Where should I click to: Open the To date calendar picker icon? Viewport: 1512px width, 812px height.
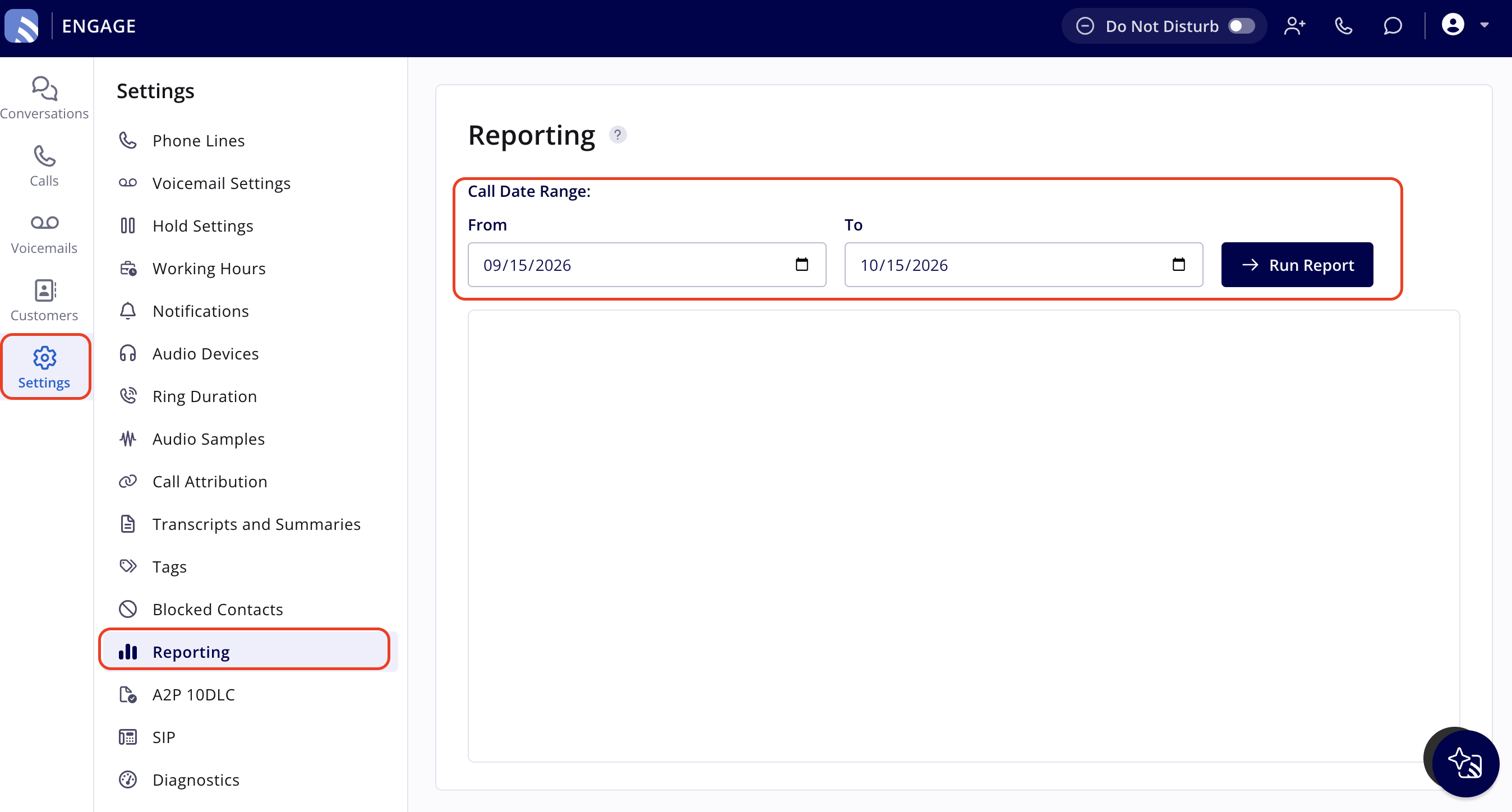(1179, 265)
